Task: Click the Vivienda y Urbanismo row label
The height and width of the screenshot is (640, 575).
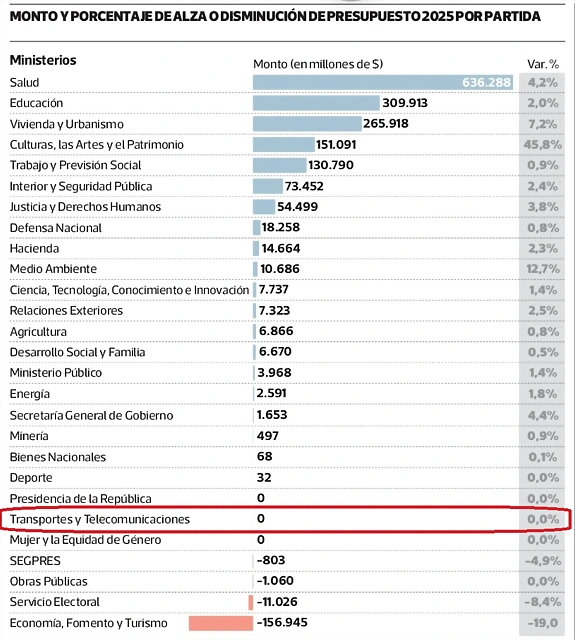Action: [x=67, y=124]
